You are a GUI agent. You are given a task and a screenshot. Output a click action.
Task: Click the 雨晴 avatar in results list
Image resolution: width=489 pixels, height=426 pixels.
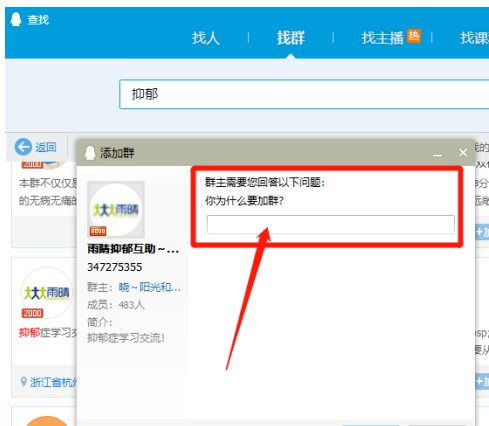click(x=47, y=293)
